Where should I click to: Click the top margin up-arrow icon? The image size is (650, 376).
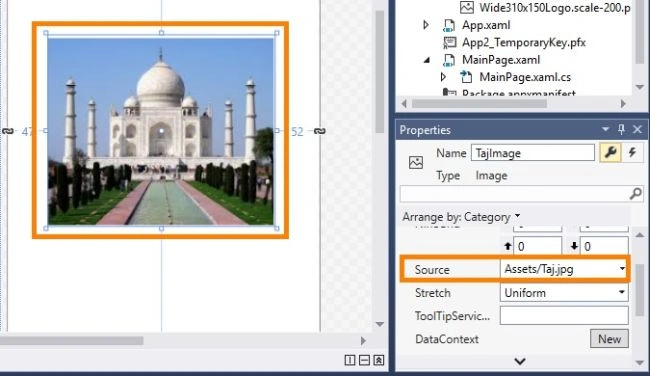(507, 246)
